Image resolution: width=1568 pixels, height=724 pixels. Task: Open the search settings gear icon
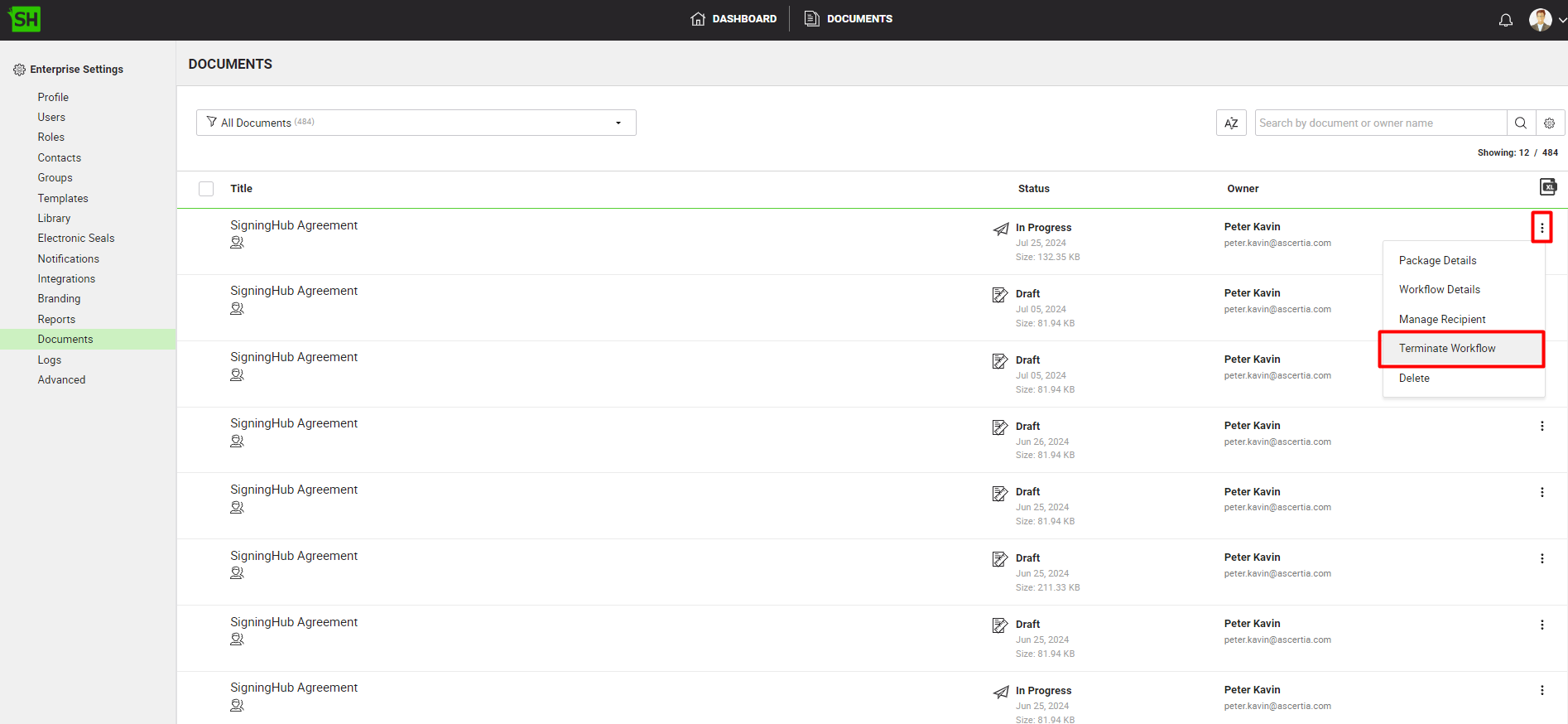(x=1549, y=123)
